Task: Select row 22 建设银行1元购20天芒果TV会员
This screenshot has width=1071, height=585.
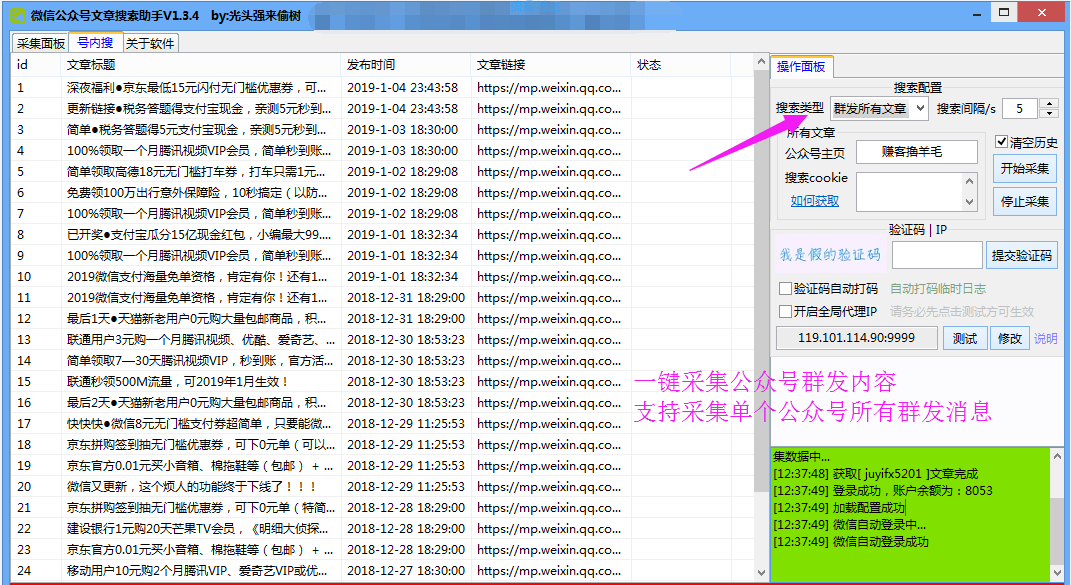Action: 382,528
